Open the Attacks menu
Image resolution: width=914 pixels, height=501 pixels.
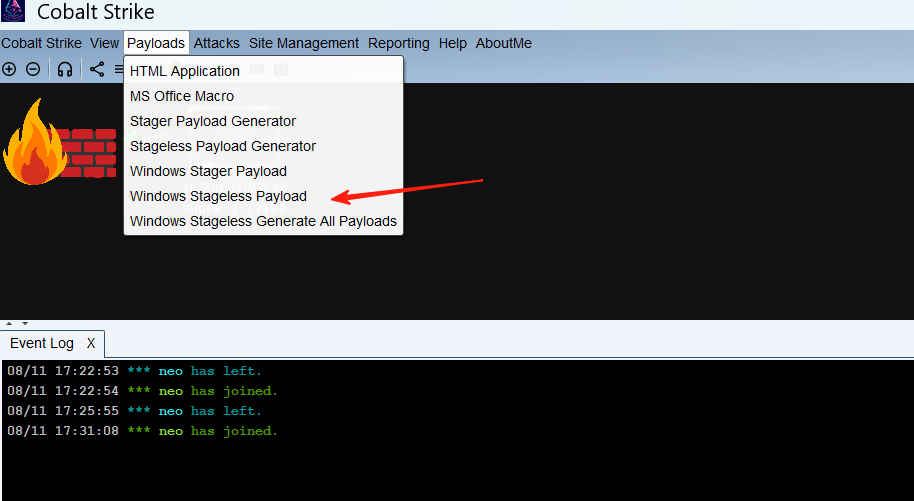tap(217, 43)
